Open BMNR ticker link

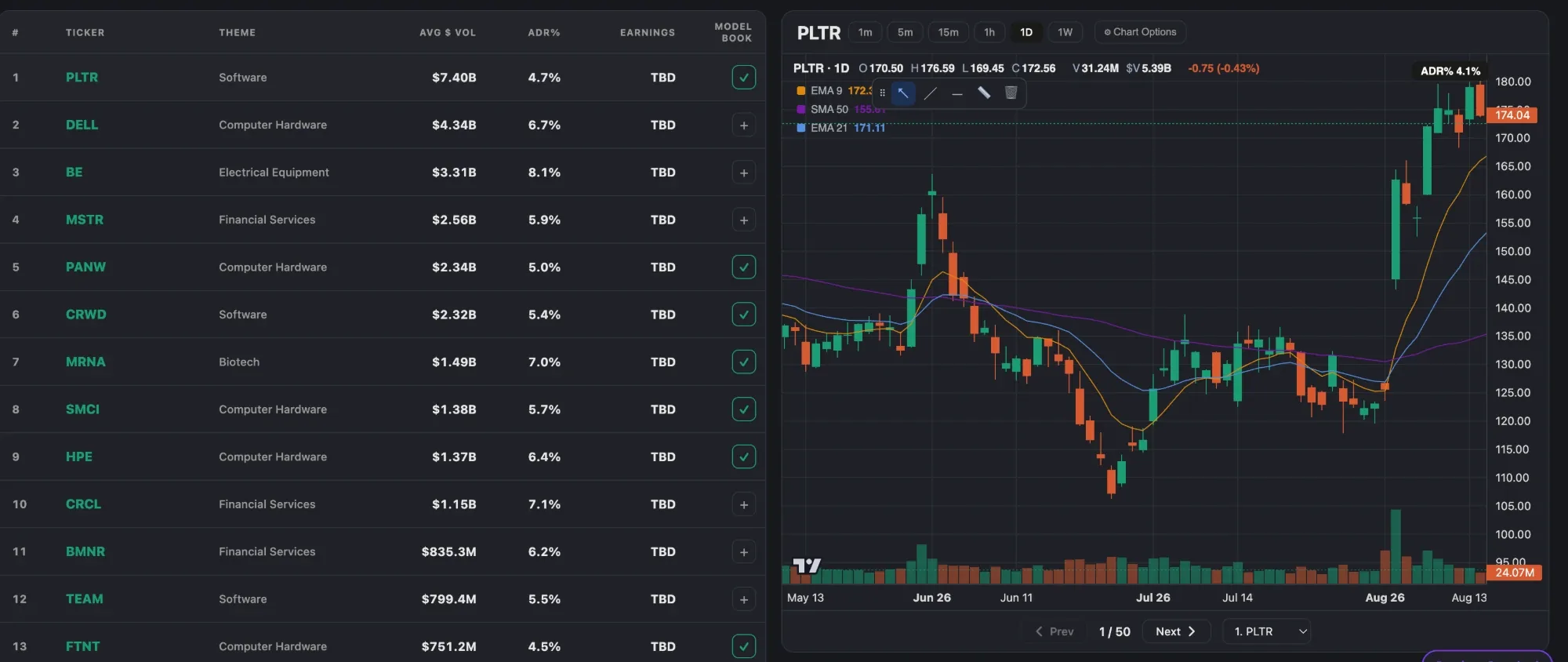click(x=85, y=552)
